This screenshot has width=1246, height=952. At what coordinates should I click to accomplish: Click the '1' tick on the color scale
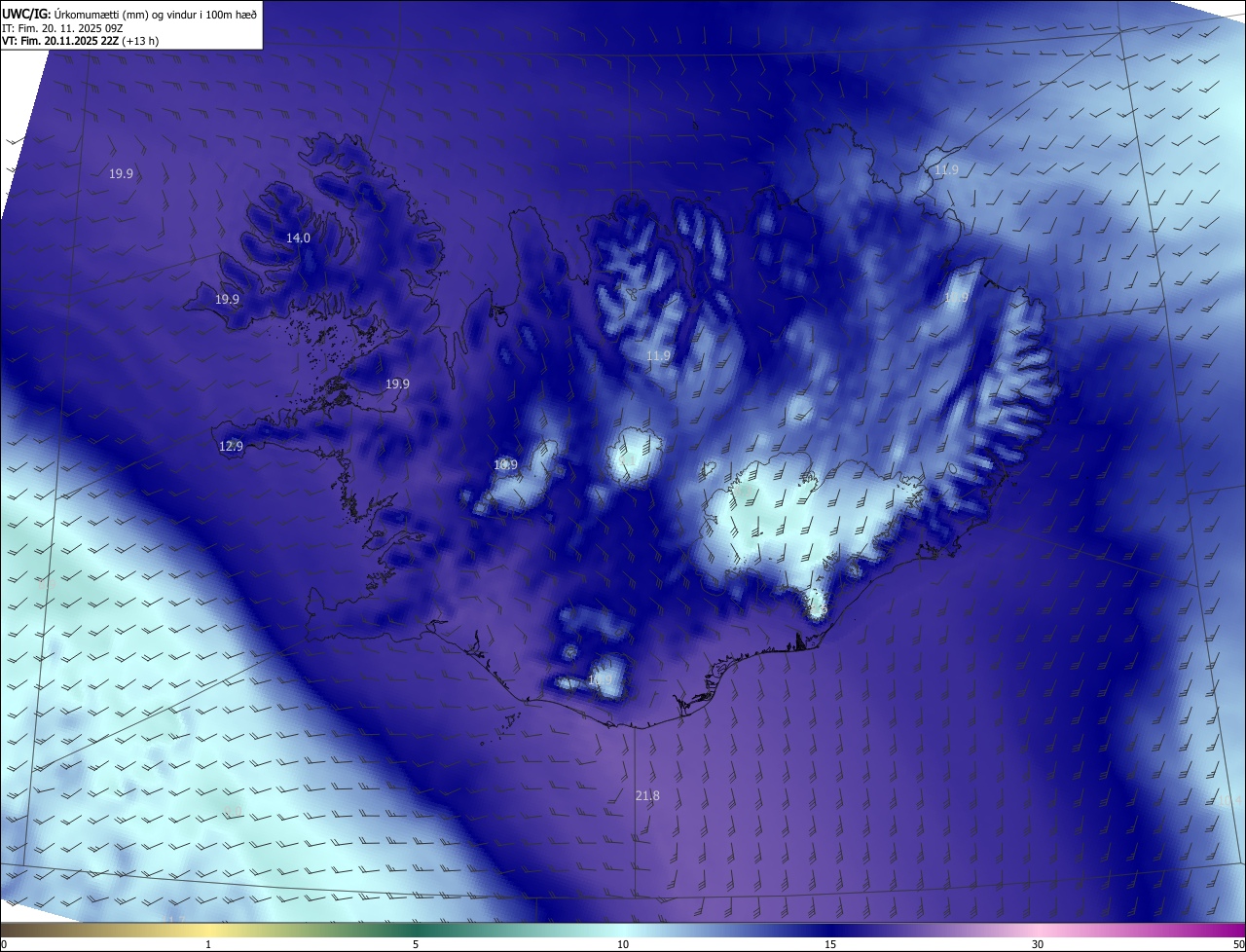pos(208,945)
